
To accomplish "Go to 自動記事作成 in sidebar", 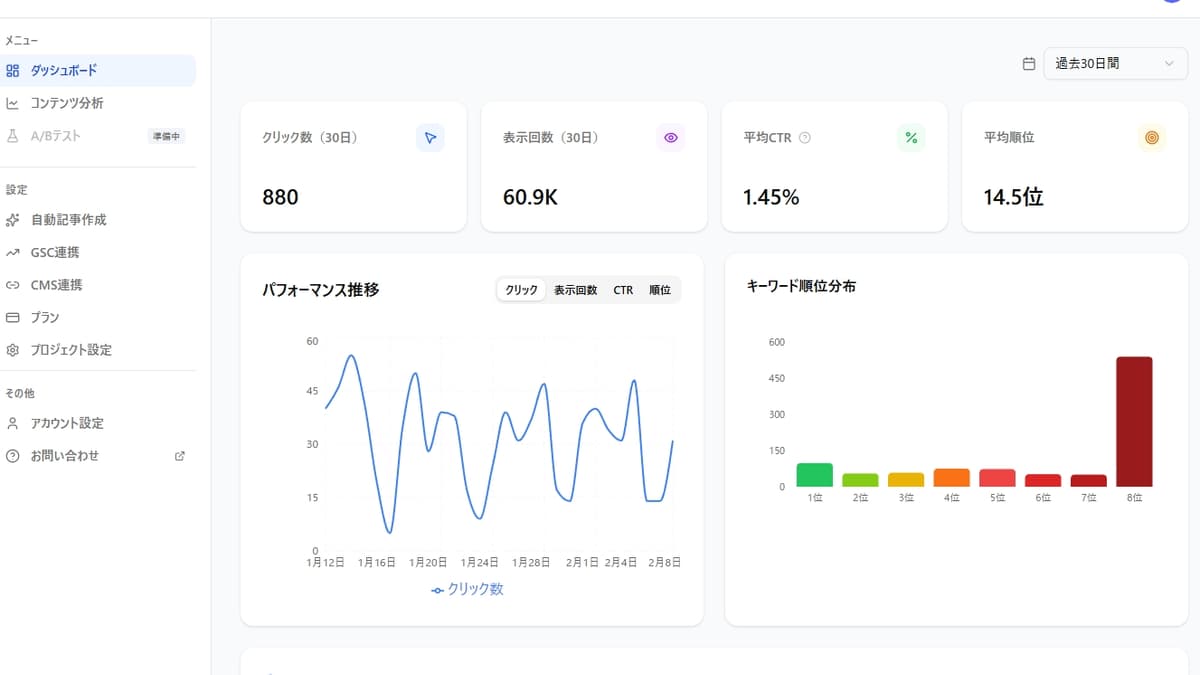I will [68, 220].
